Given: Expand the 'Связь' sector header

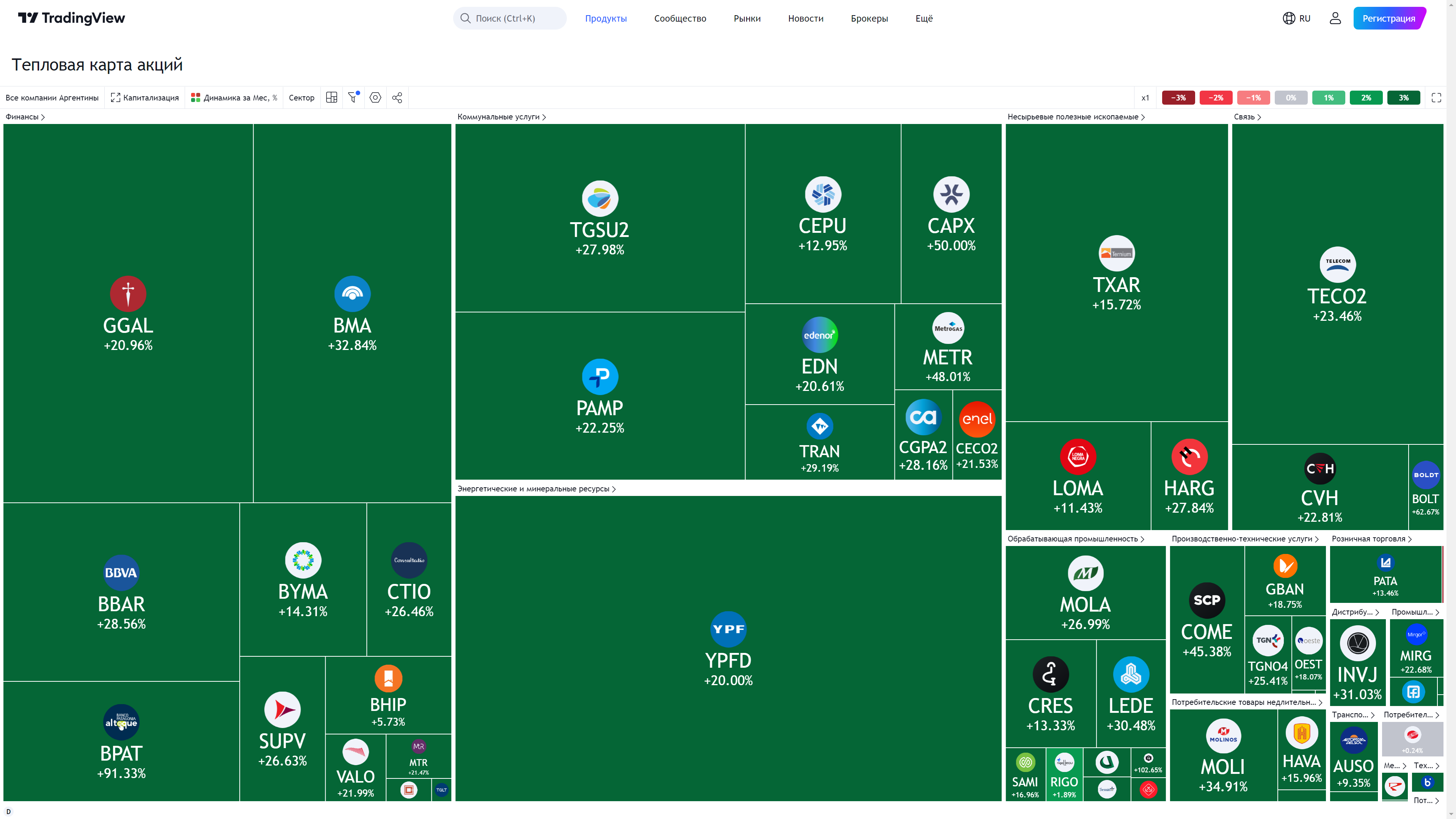Looking at the screenshot, I should click(1247, 117).
